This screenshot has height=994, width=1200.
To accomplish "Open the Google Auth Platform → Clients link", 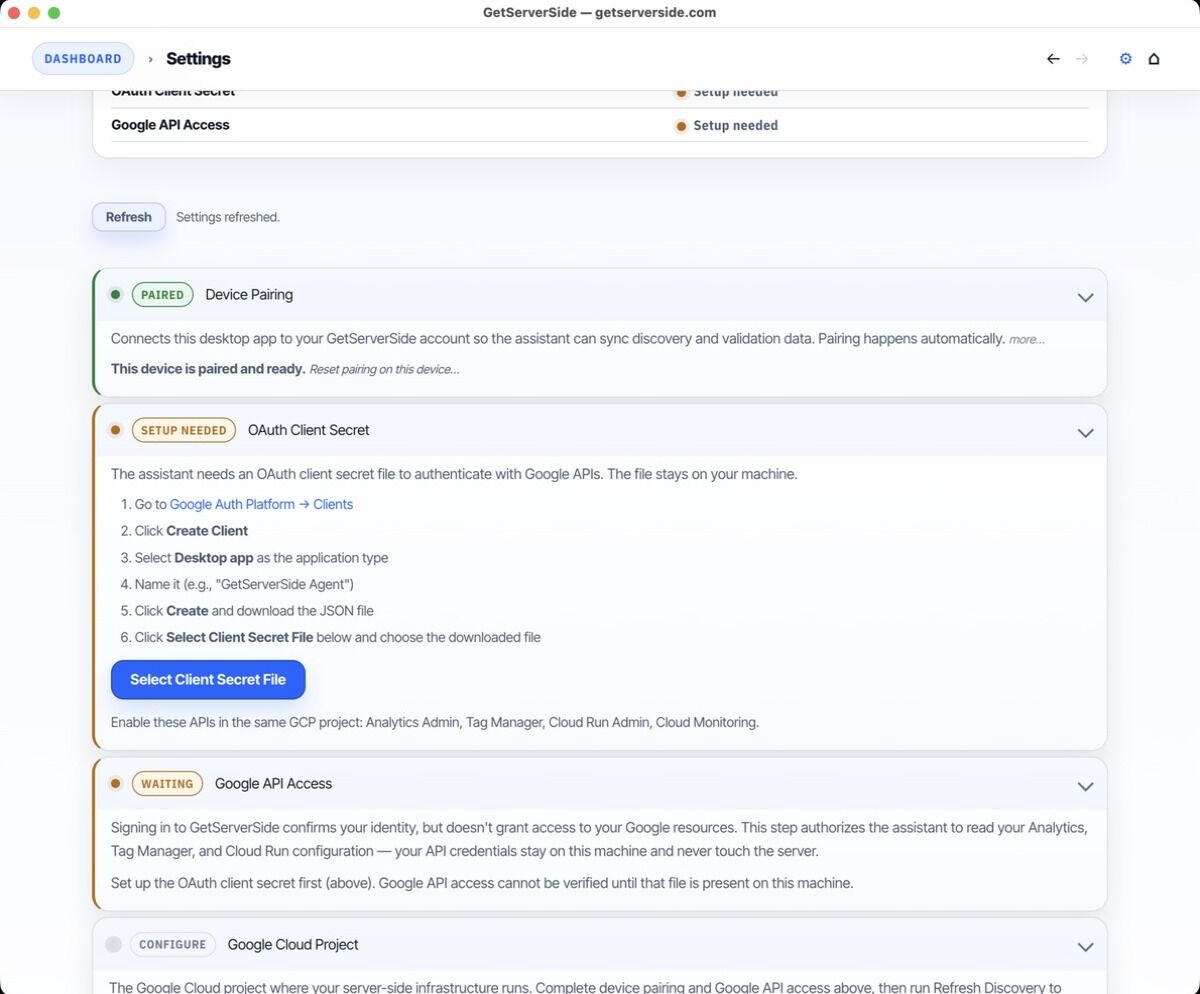I will click(261, 505).
